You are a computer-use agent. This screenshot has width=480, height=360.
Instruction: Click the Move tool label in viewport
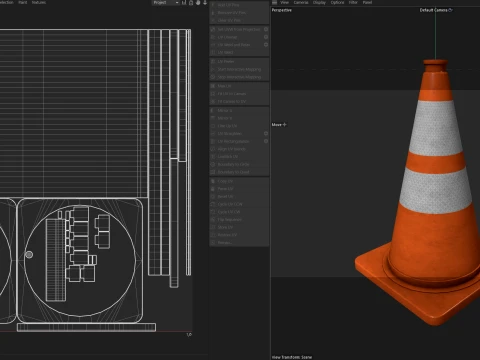(279, 125)
